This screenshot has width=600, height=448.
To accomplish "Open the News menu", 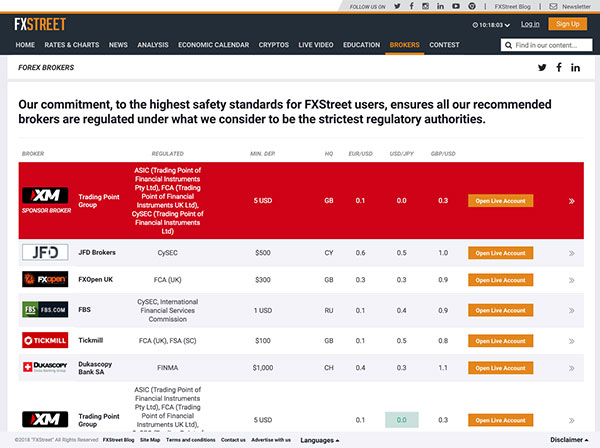I will (x=118, y=45).
